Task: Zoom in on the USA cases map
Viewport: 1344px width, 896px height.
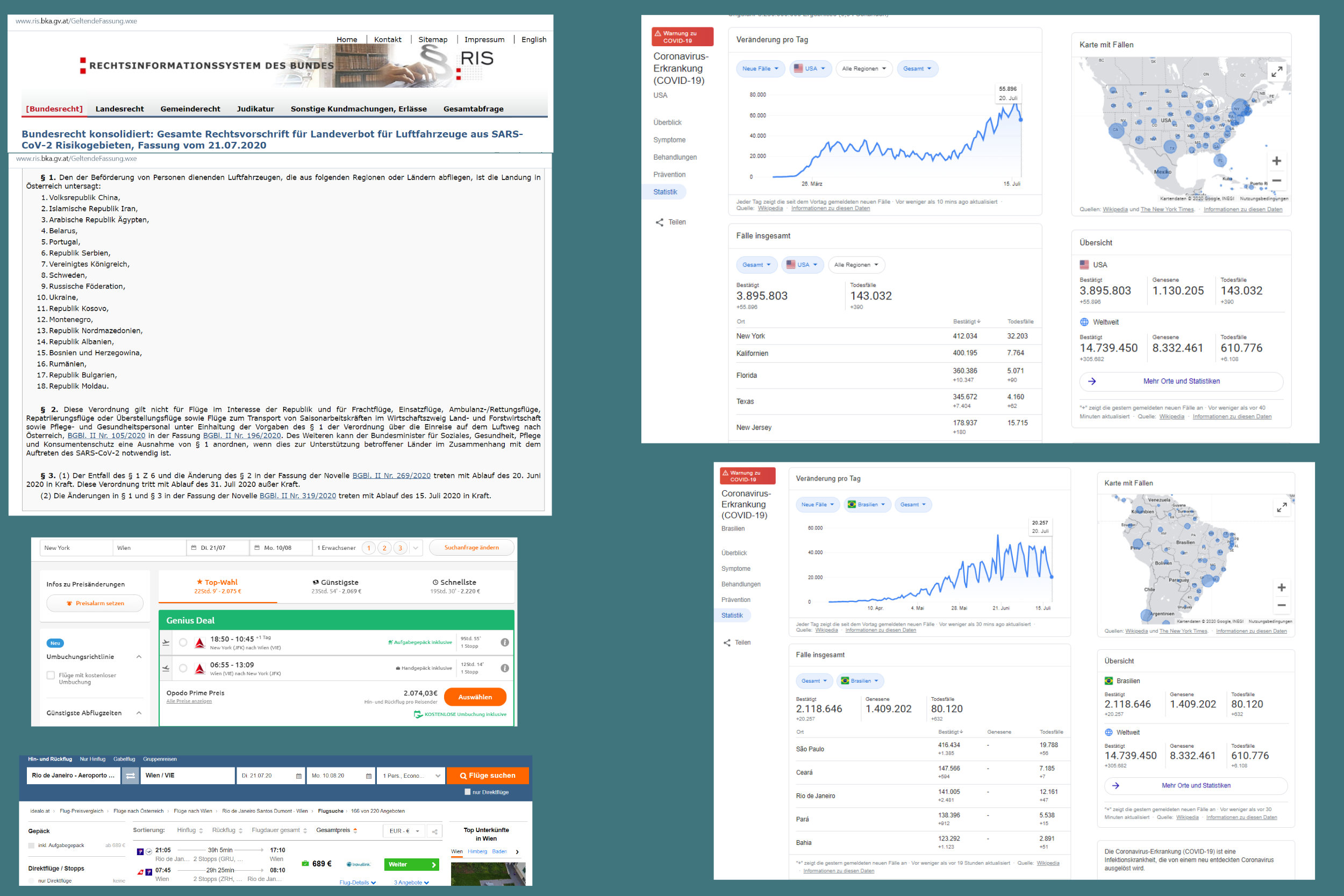Action: click(x=1277, y=161)
